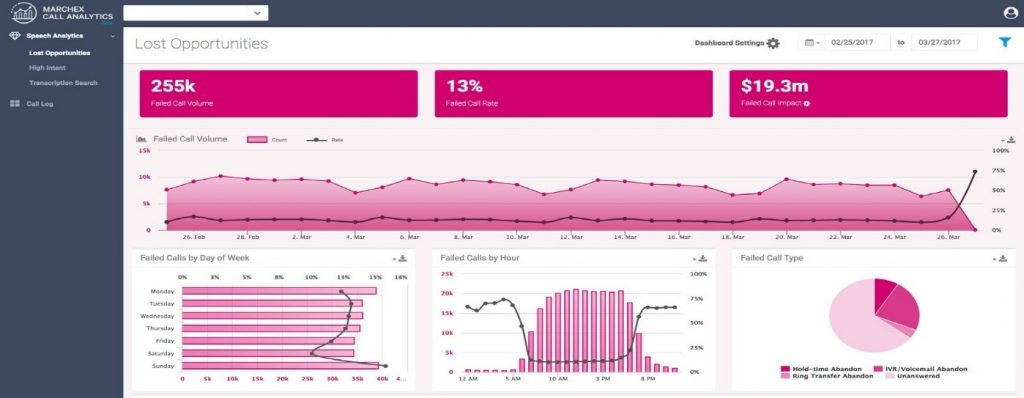The height and width of the screenshot is (398, 1024).
Task: Open the user account profile icon
Action: click(1010, 12)
